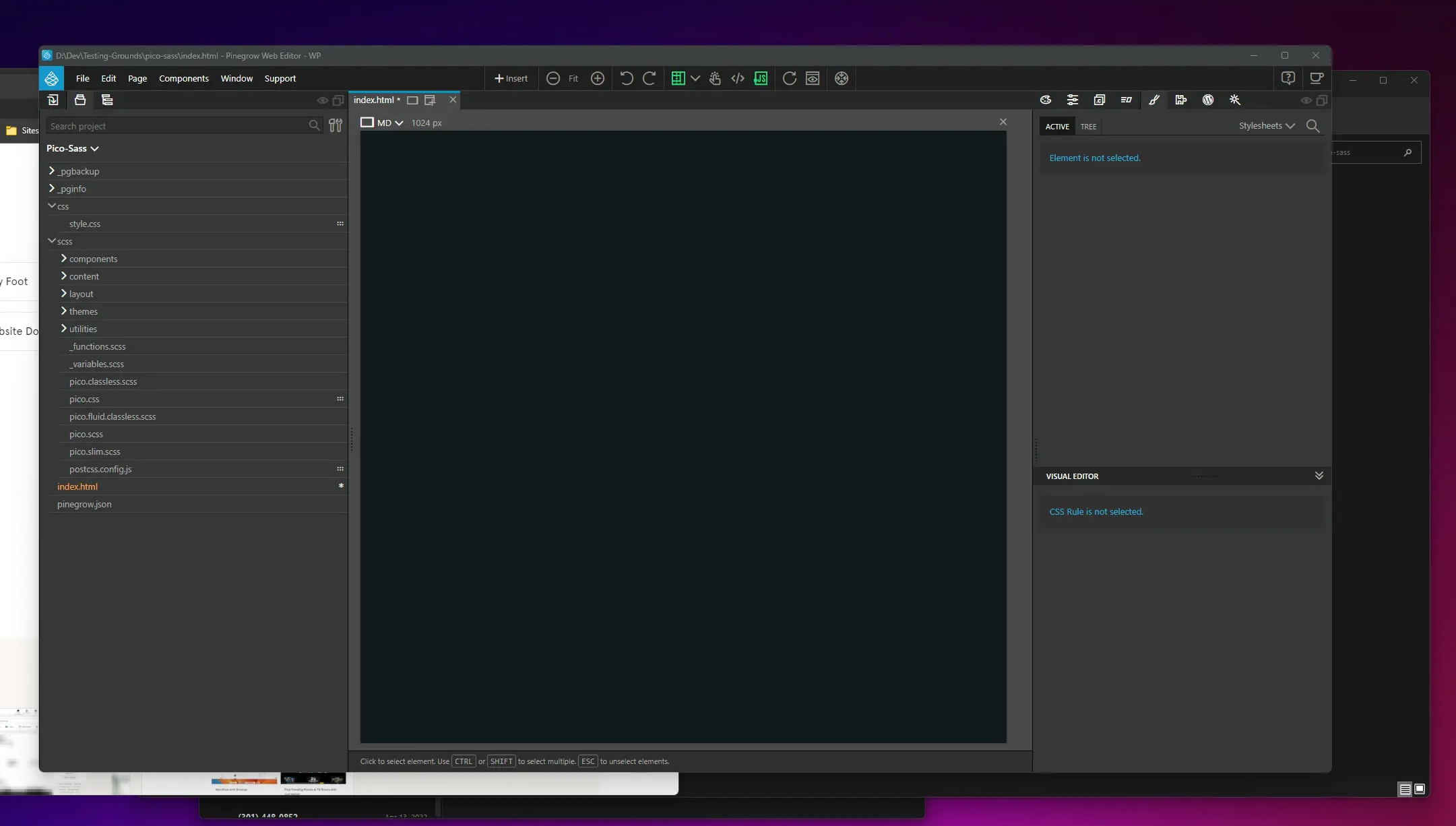Image resolution: width=1456 pixels, height=826 pixels.
Task: Select the Style Visual paintbrush icon
Action: (x=1154, y=100)
